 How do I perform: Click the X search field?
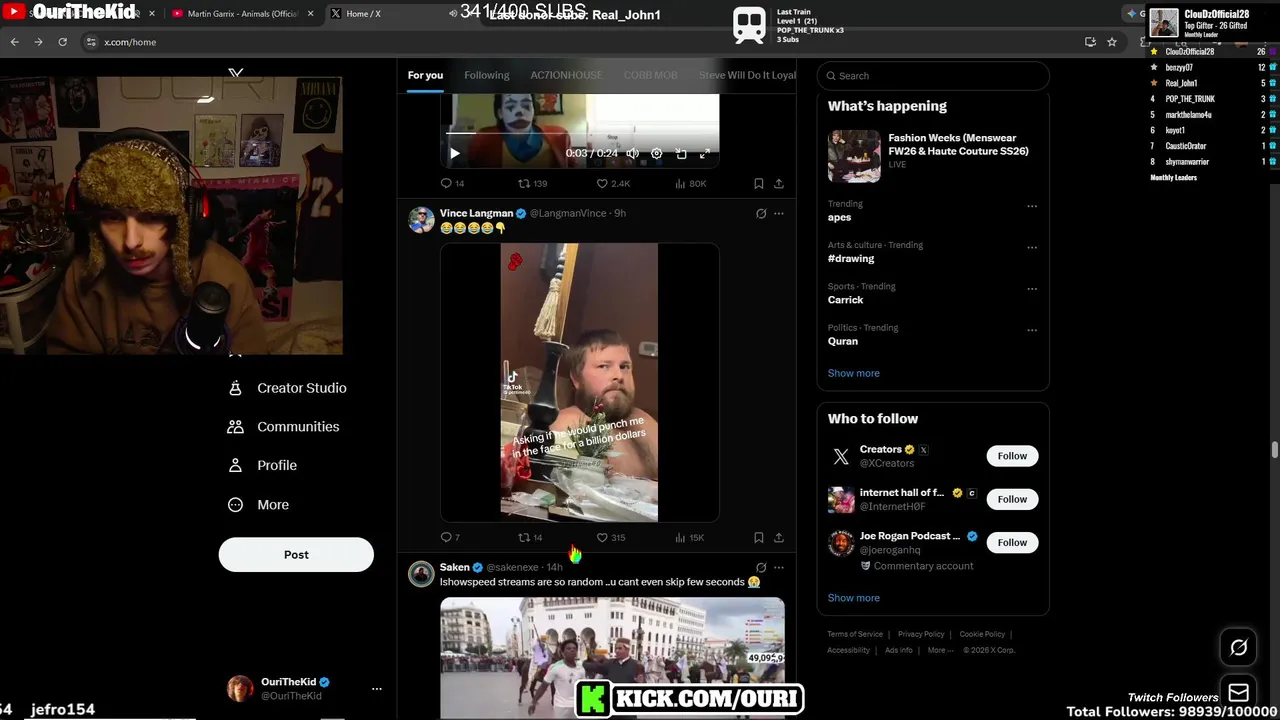[x=933, y=76]
